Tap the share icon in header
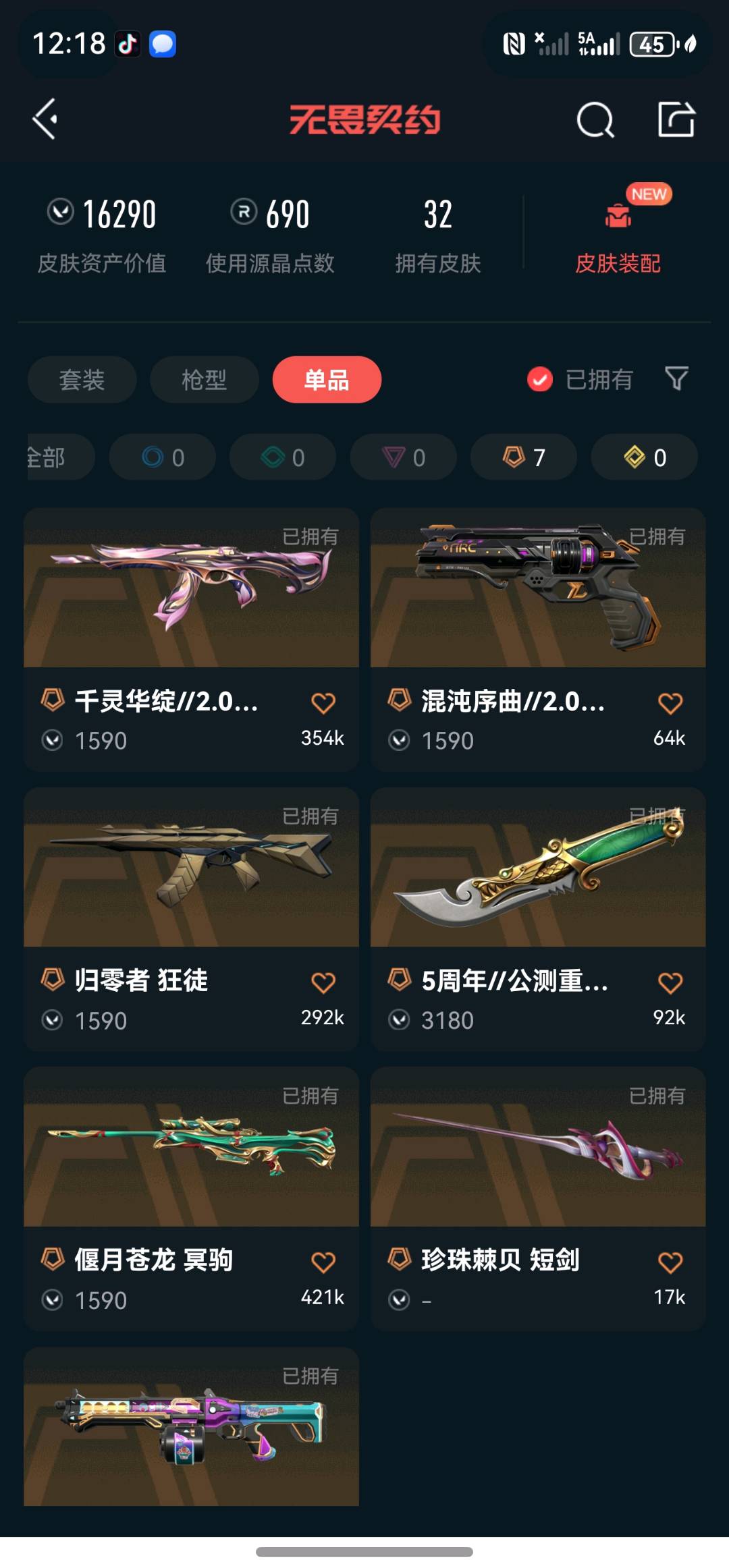This screenshot has width=729, height=1568. click(676, 119)
